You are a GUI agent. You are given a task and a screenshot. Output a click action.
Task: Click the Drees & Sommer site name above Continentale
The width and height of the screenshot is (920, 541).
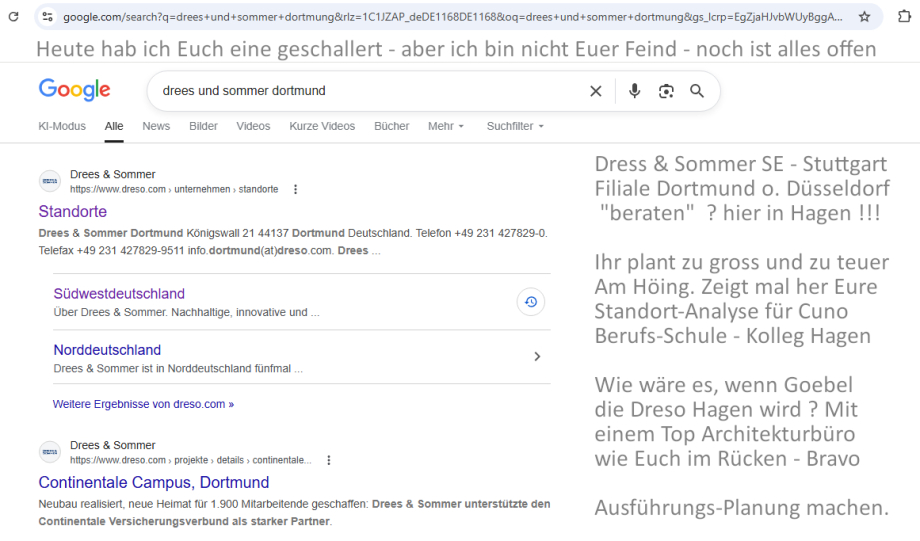pyautogui.click(x=113, y=445)
